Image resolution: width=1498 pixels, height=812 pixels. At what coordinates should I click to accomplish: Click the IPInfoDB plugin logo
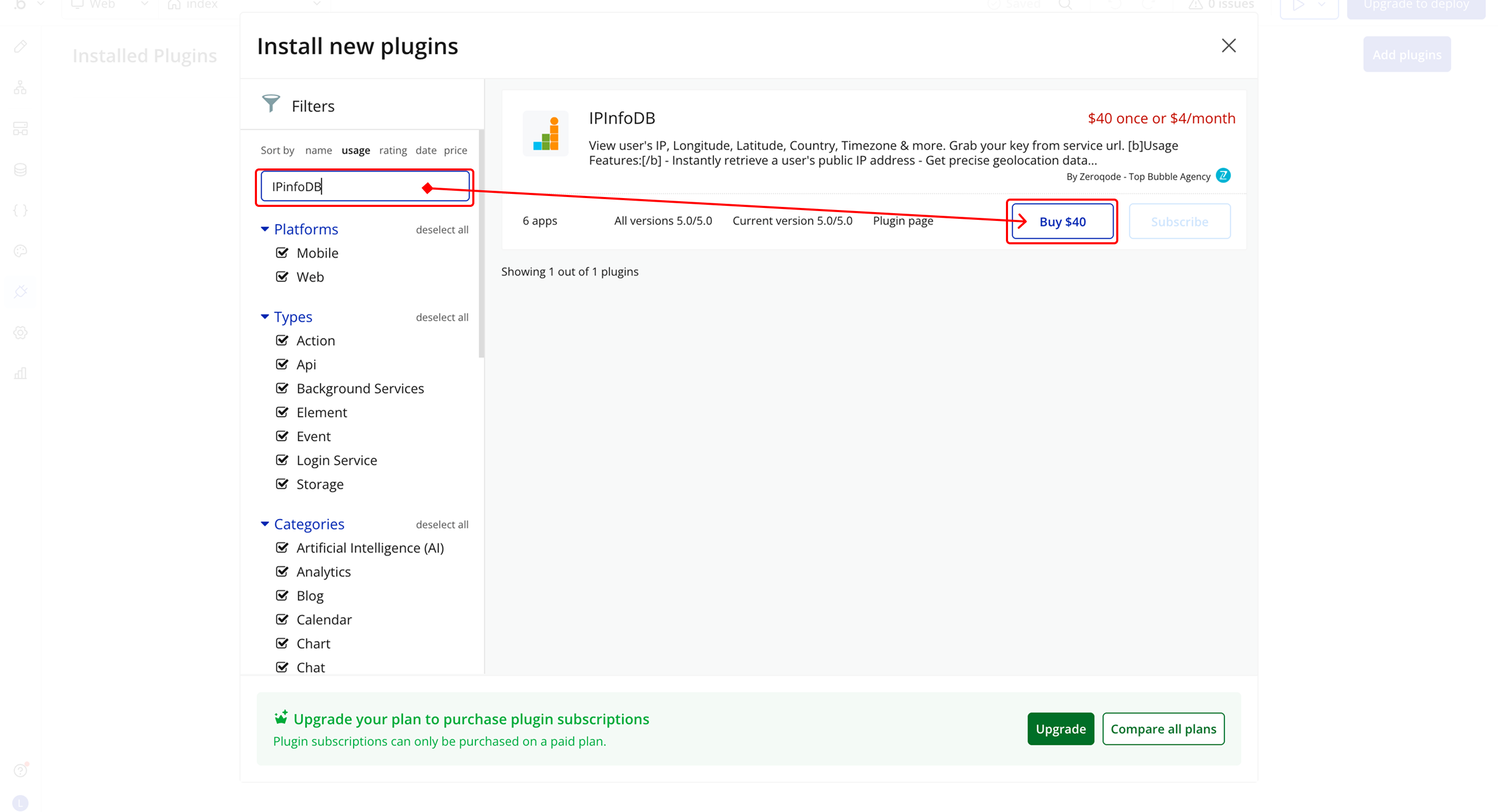coord(546,134)
